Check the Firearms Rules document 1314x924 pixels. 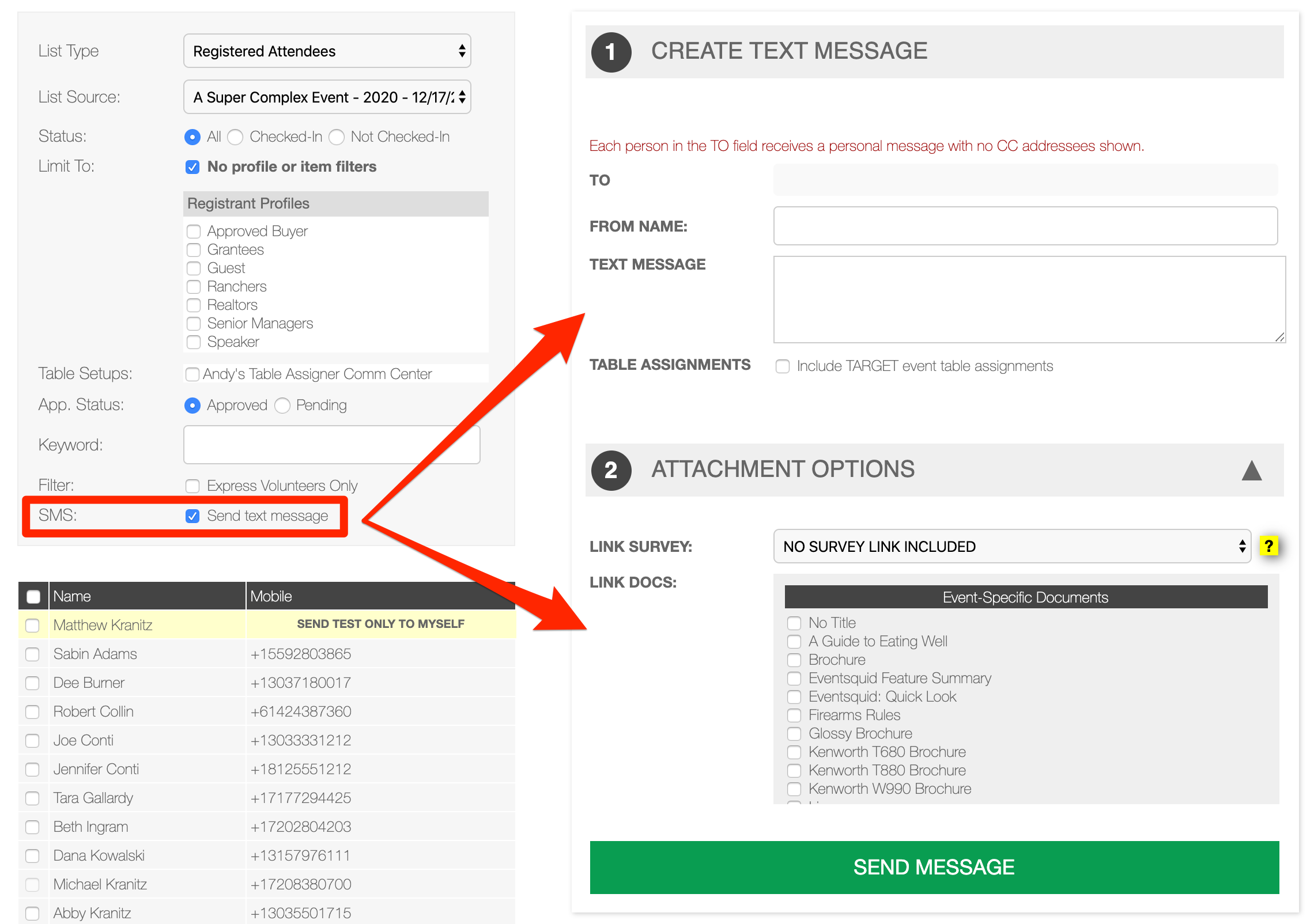click(x=794, y=715)
